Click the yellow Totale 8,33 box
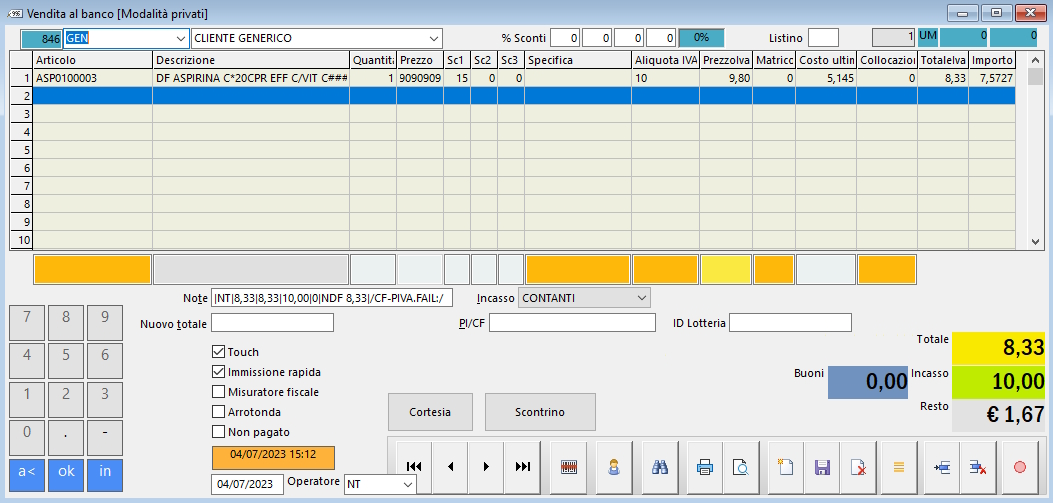Image resolution: width=1053 pixels, height=503 pixels. [999, 348]
